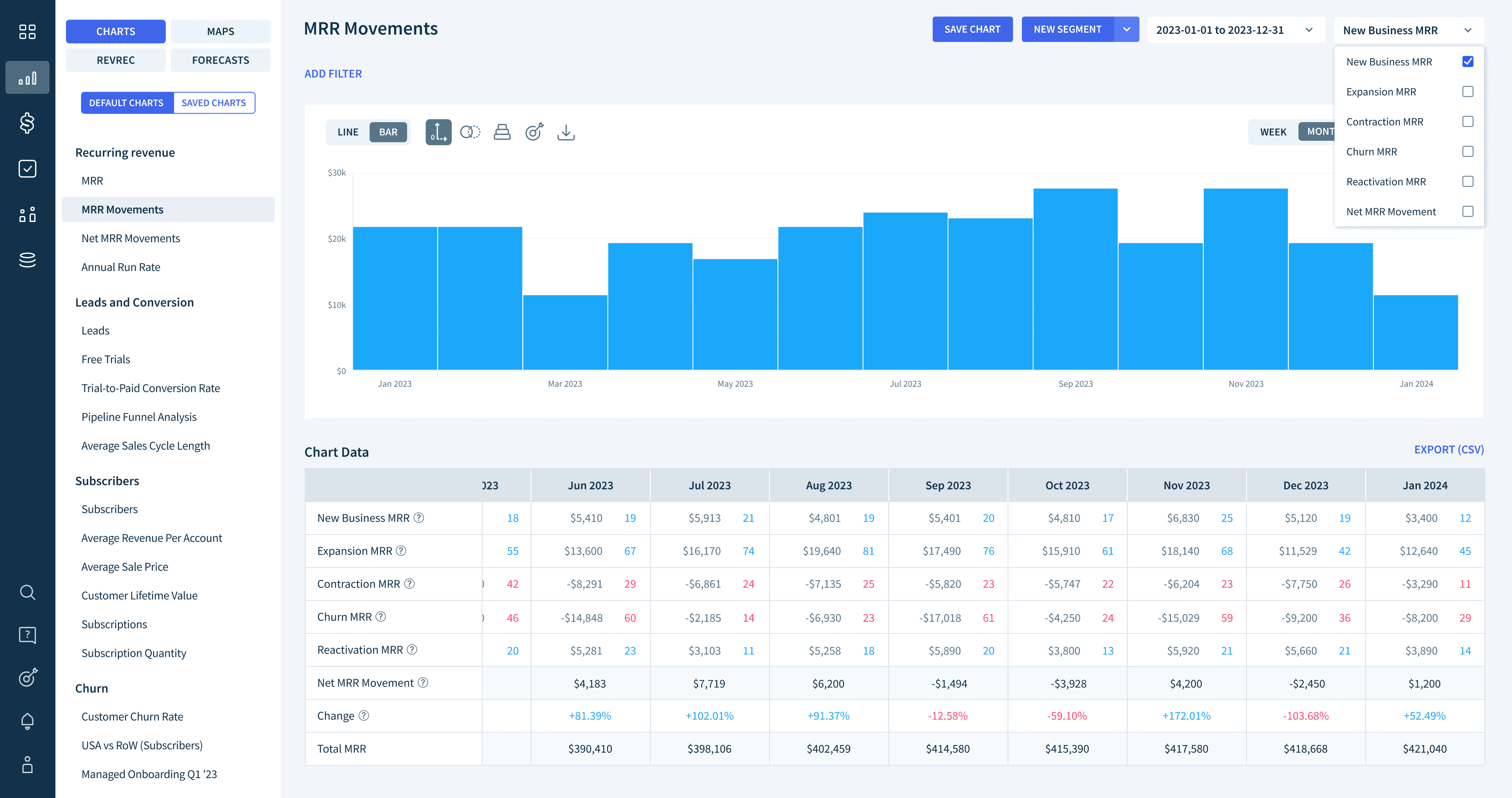Uncheck the New Business MRR checkbox
This screenshot has width=1512, height=798.
[x=1467, y=62]
